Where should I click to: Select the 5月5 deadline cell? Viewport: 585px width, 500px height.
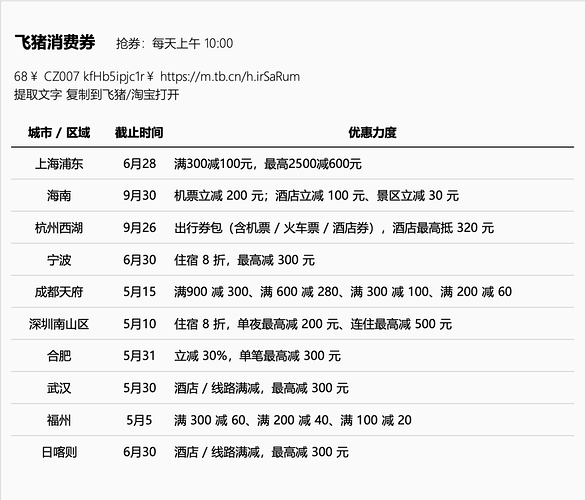139,420
